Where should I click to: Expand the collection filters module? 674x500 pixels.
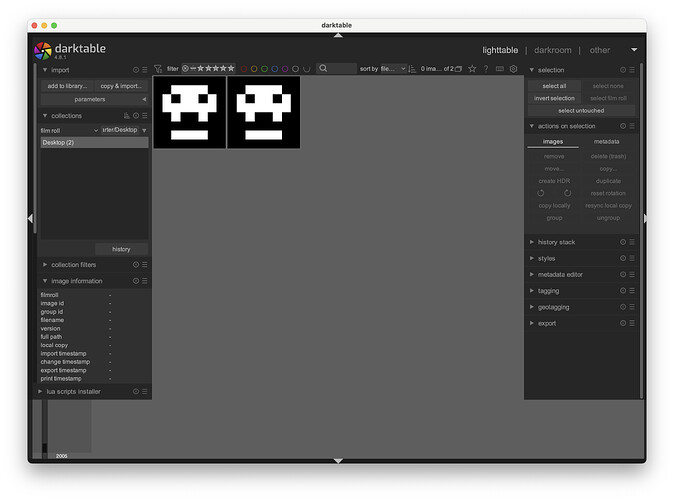(45, 265)
